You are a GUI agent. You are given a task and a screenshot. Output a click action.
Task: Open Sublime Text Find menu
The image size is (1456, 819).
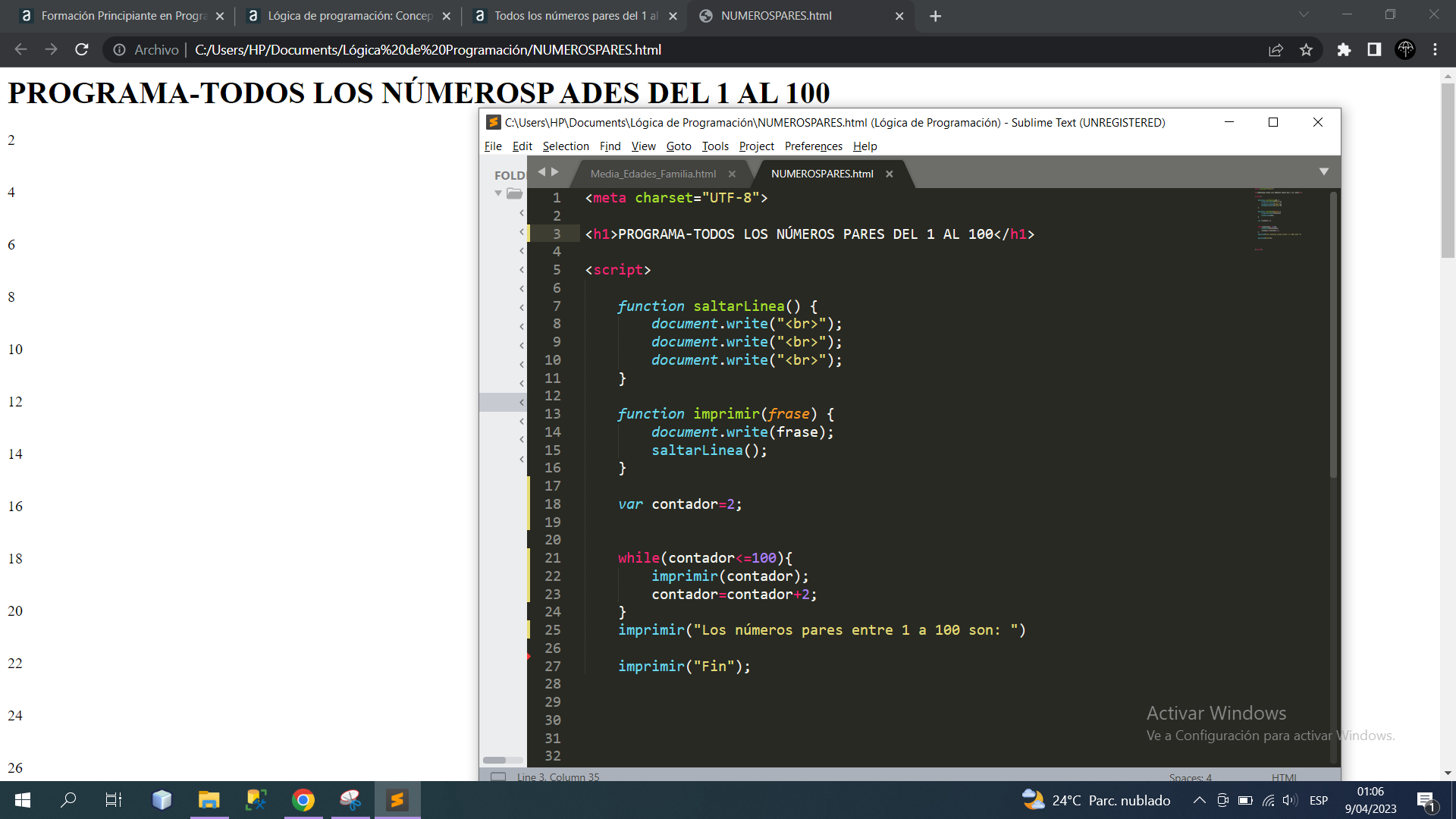610,146
